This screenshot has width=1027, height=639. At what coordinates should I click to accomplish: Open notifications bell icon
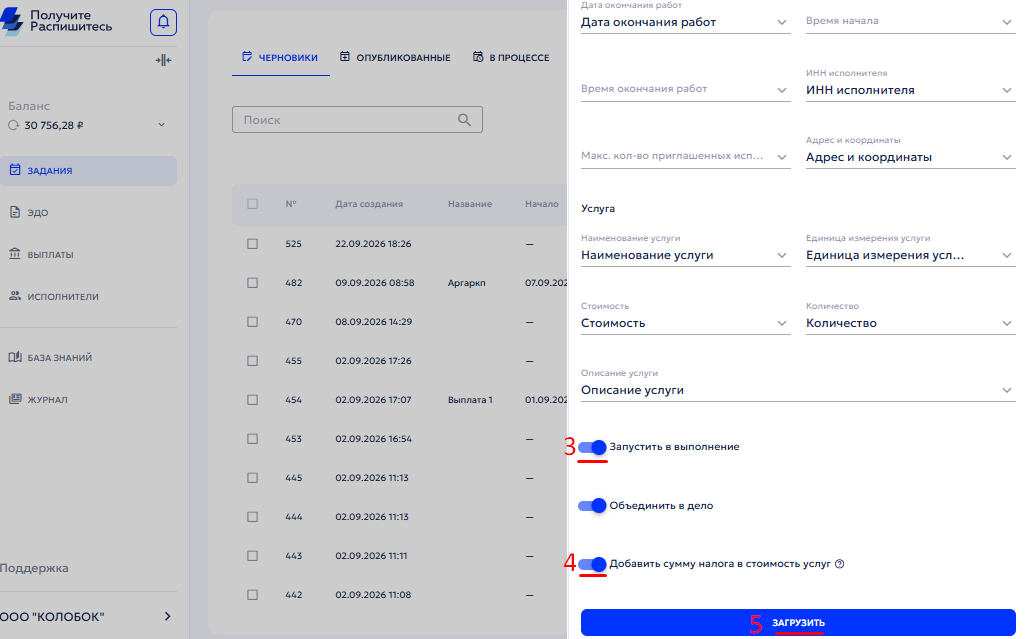pyautogui.click(x=163, y=22)
